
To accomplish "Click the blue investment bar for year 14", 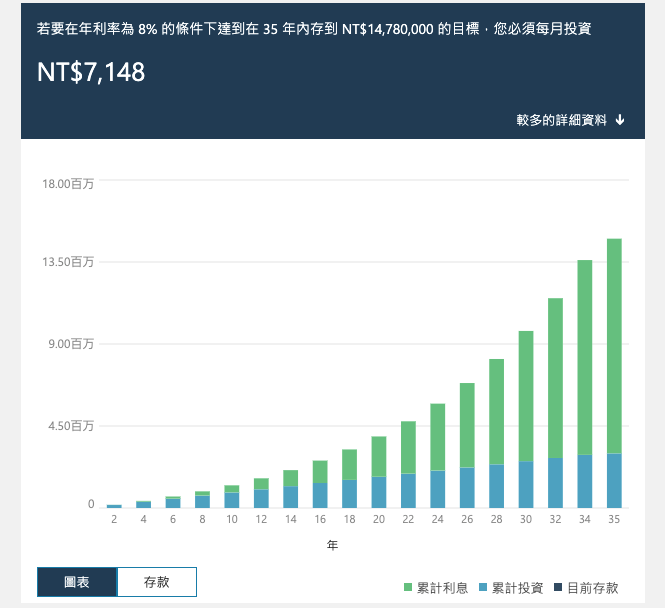I will coord(291,497).
